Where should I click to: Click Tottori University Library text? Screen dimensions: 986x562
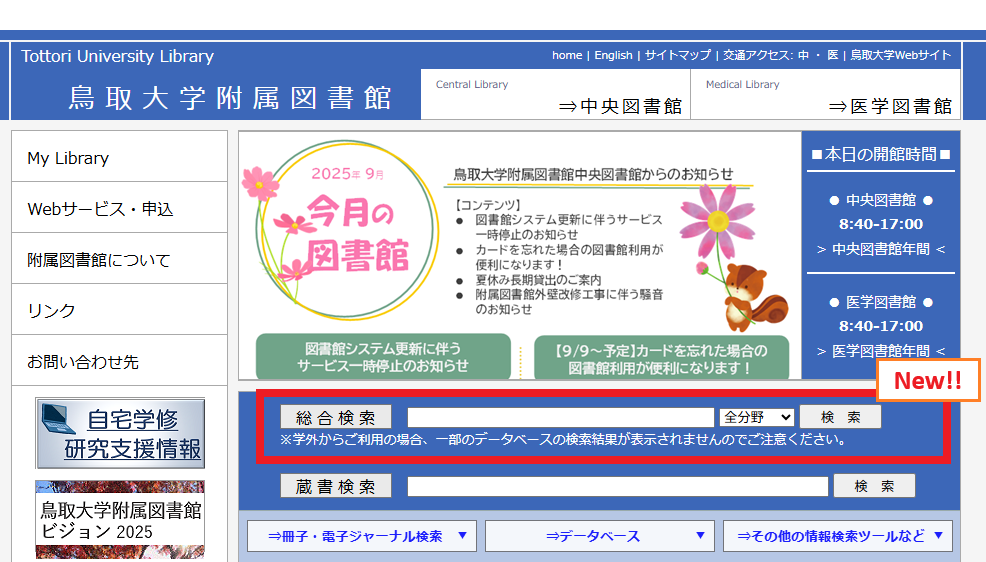[118, 56]
